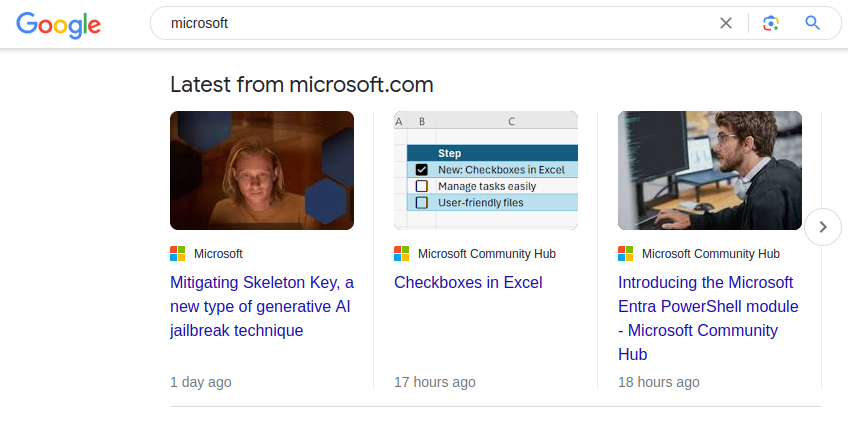The width and height of the screenshot is (848, 445).
Task: Clear the search box text
Action: (x=726, y=23)
